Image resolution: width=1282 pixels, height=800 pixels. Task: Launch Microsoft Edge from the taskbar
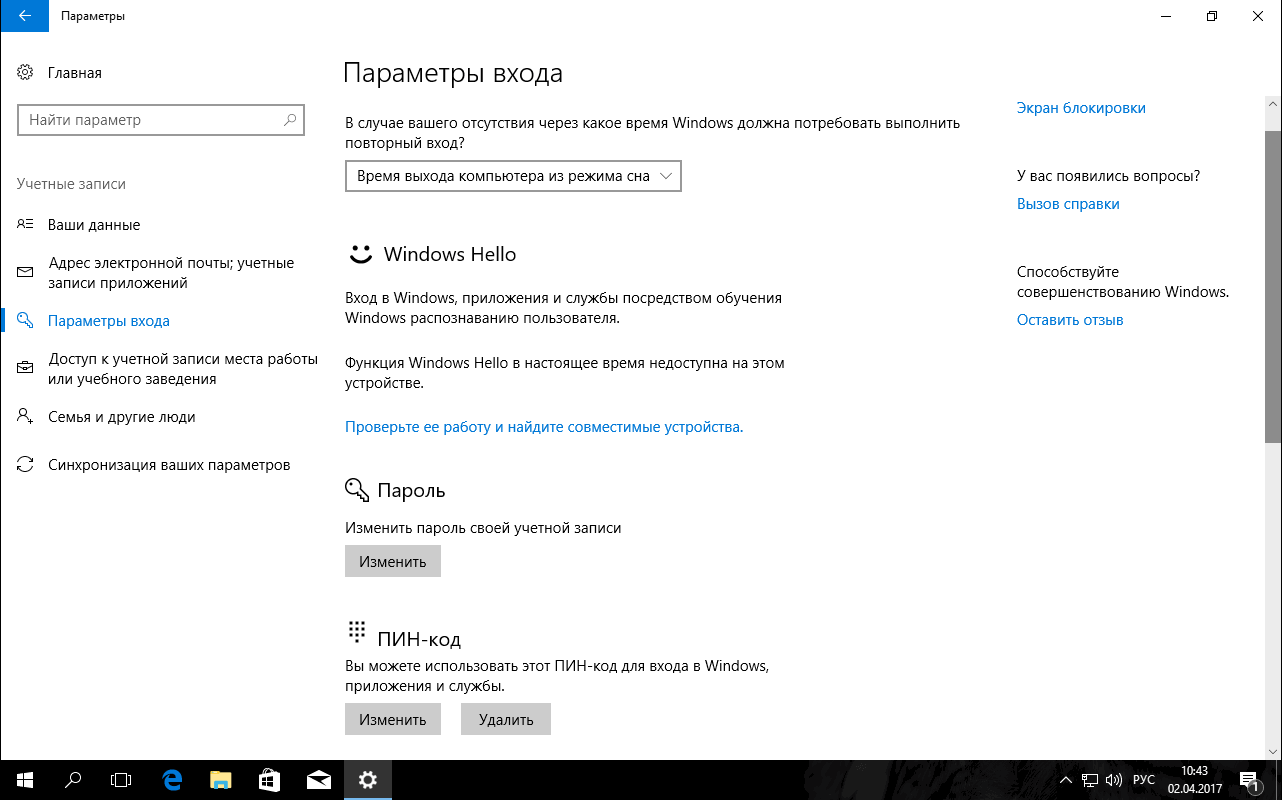tap(172, 780)
